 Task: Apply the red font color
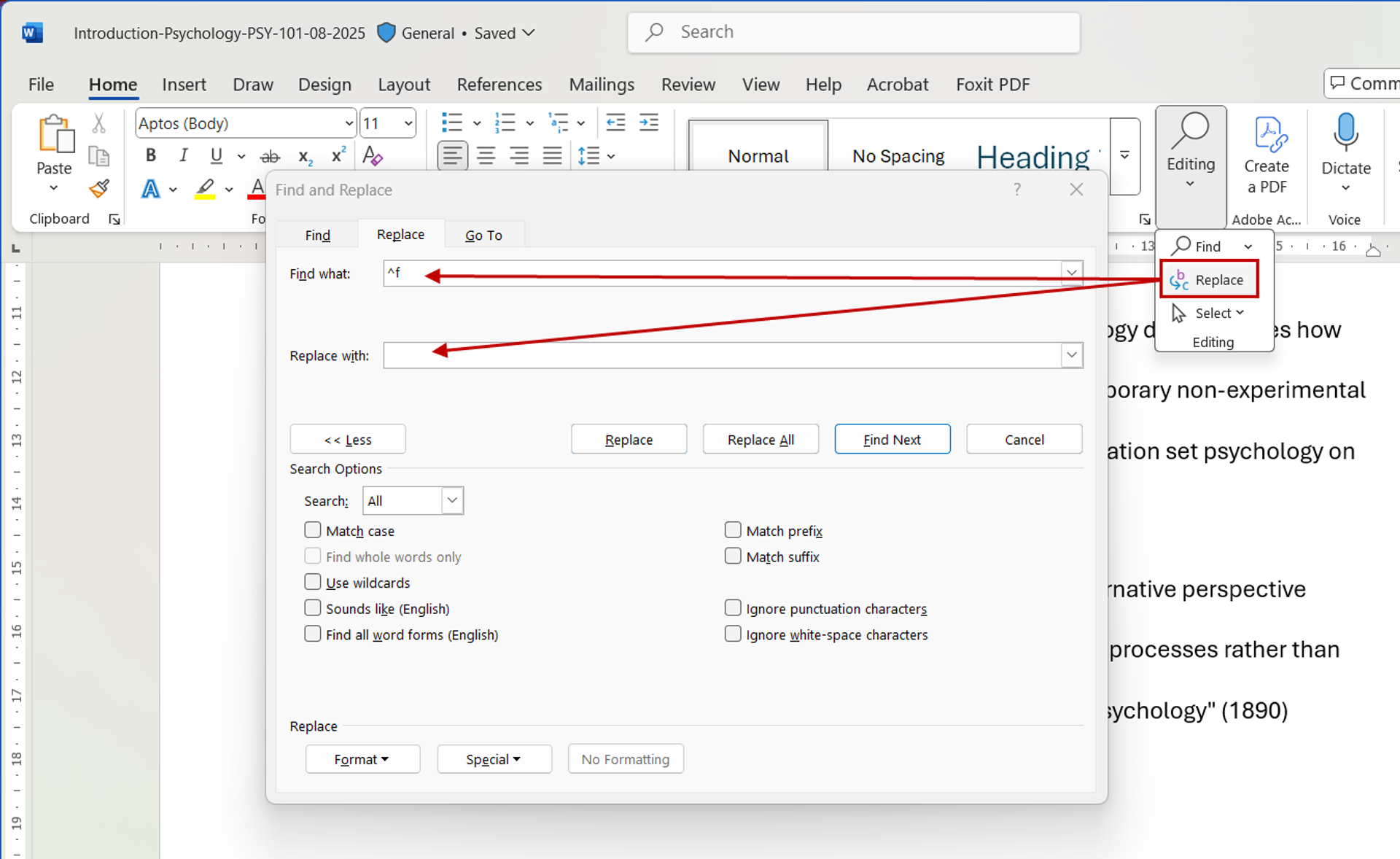click(257, 190)
